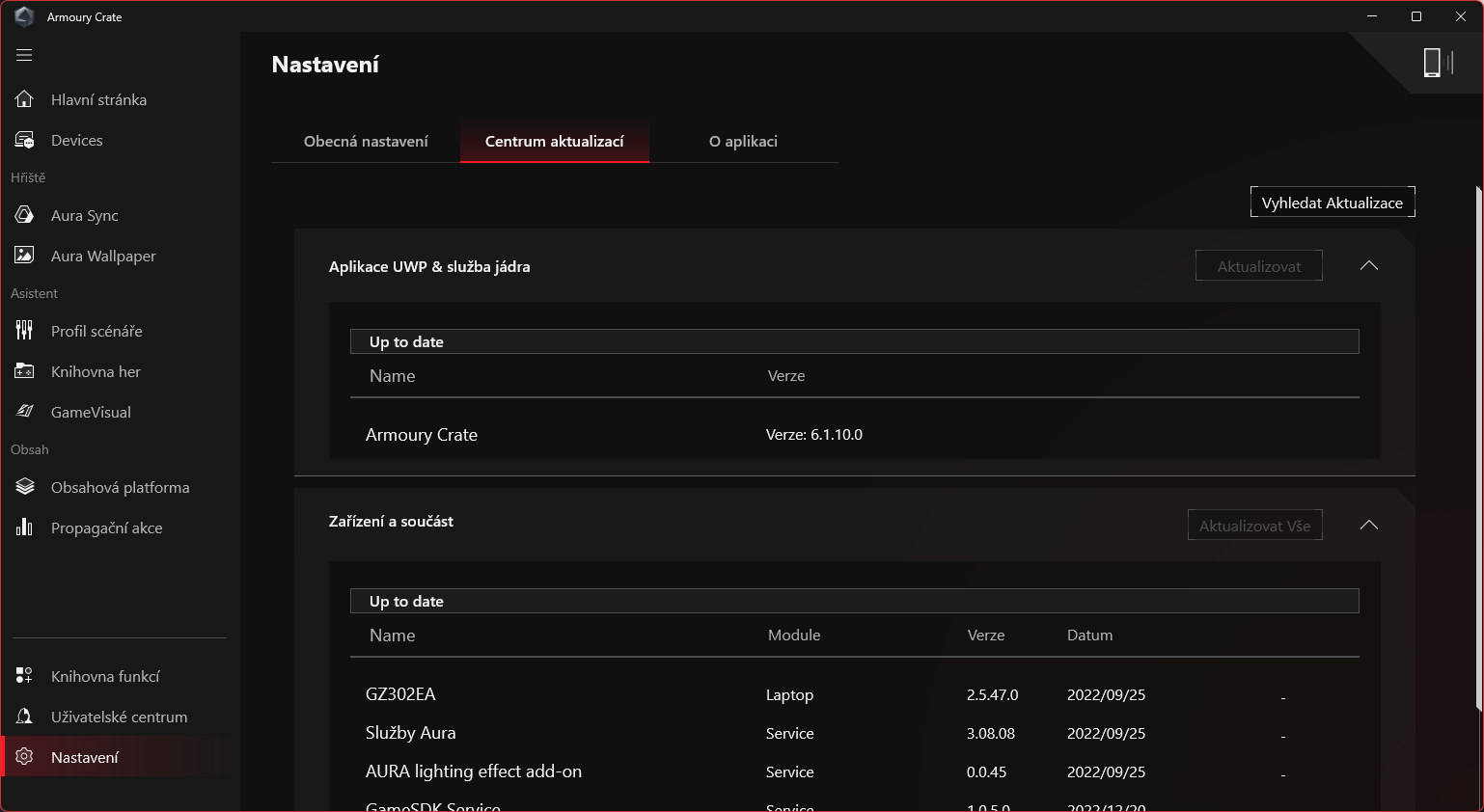
Task: Switch to the Obecná nastavení tab
Action: 366,141
